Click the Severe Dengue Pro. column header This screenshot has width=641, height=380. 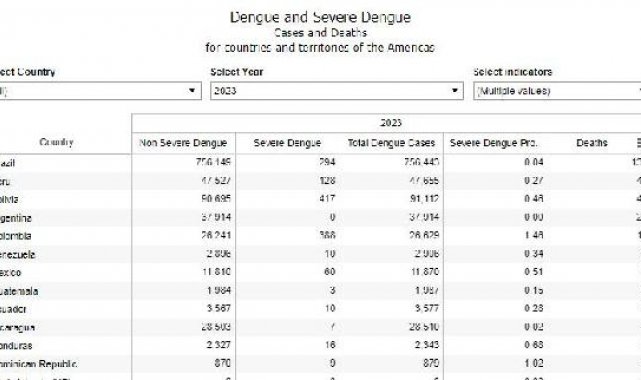click(493, 143)
